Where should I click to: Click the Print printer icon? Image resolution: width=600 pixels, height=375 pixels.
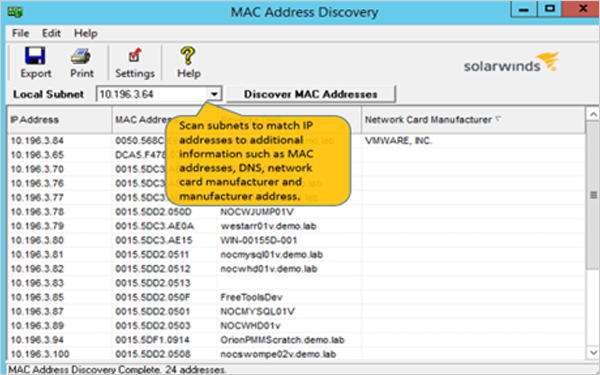[x=81, y=57]
